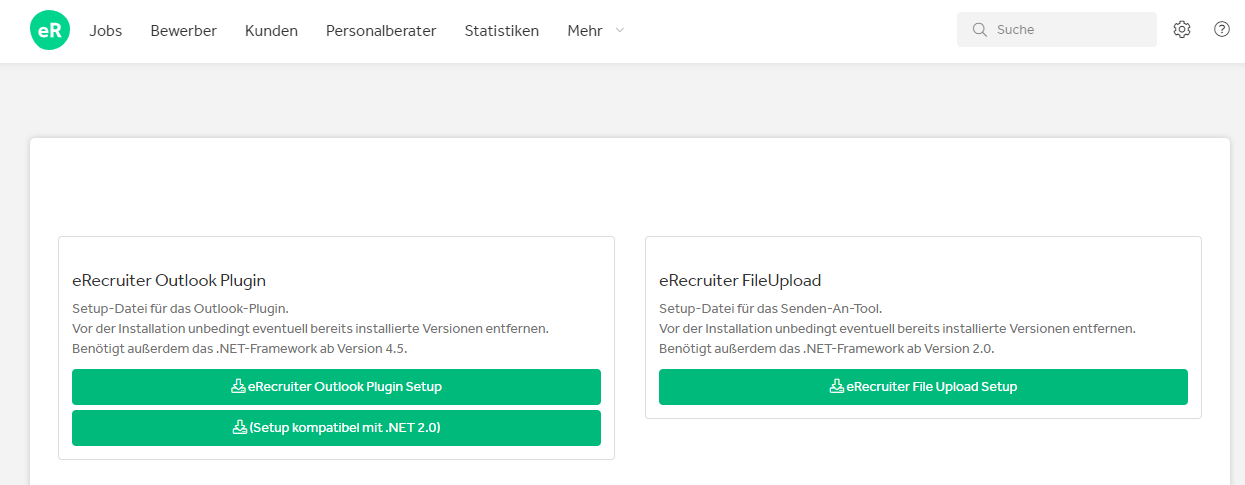The image size is (1245, 485).
Task: Click the green eR logo
Action: 50,30
